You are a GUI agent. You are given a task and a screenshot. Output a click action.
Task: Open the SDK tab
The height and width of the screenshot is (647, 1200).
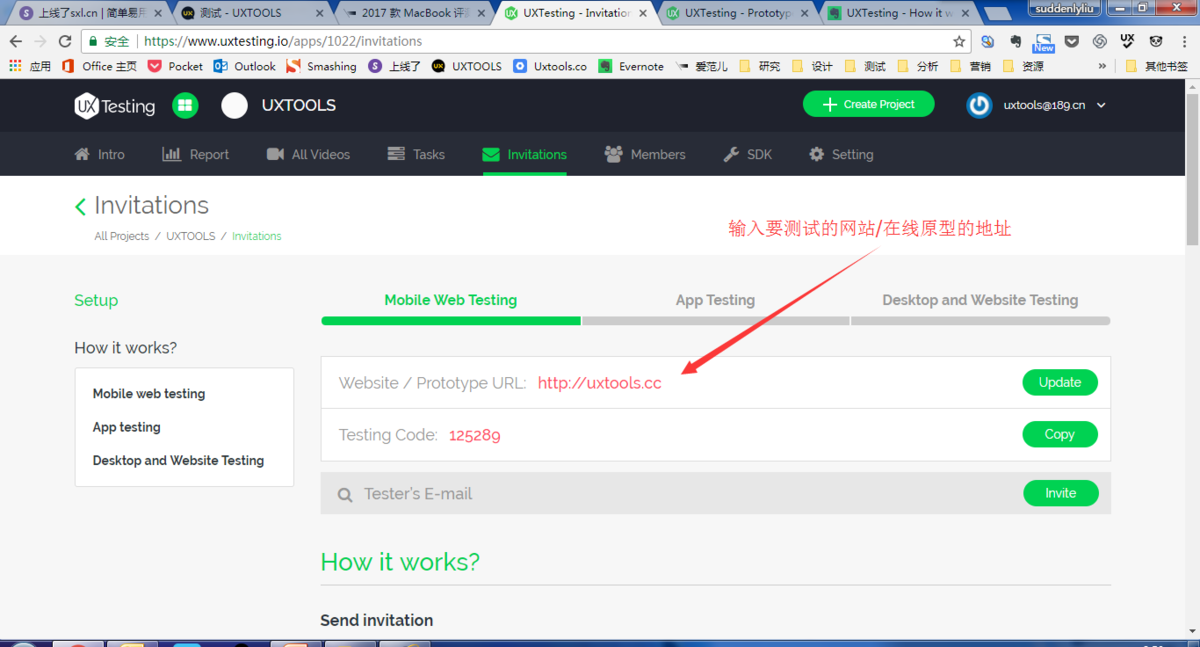(x=747, y=154)
